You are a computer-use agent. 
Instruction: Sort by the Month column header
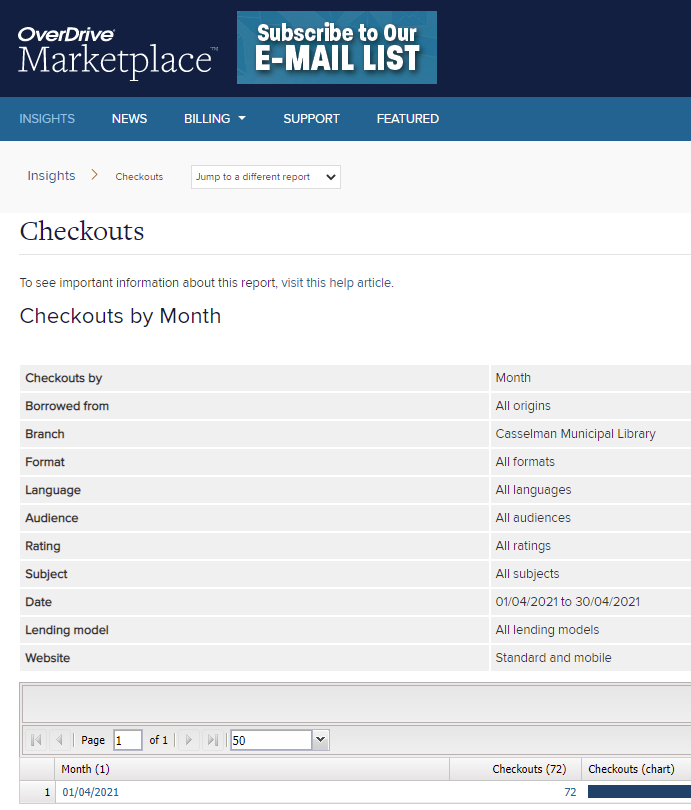pyautogui.click(x=85, y=769)
